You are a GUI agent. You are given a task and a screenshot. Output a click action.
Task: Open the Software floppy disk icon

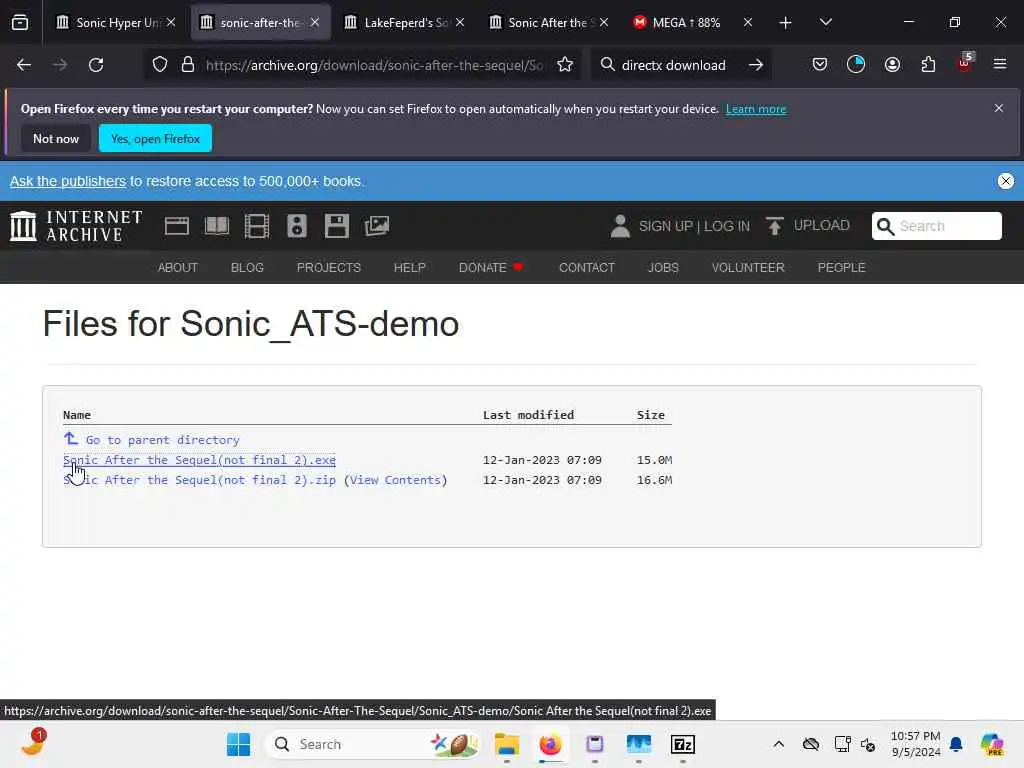(x=336, y=226)
